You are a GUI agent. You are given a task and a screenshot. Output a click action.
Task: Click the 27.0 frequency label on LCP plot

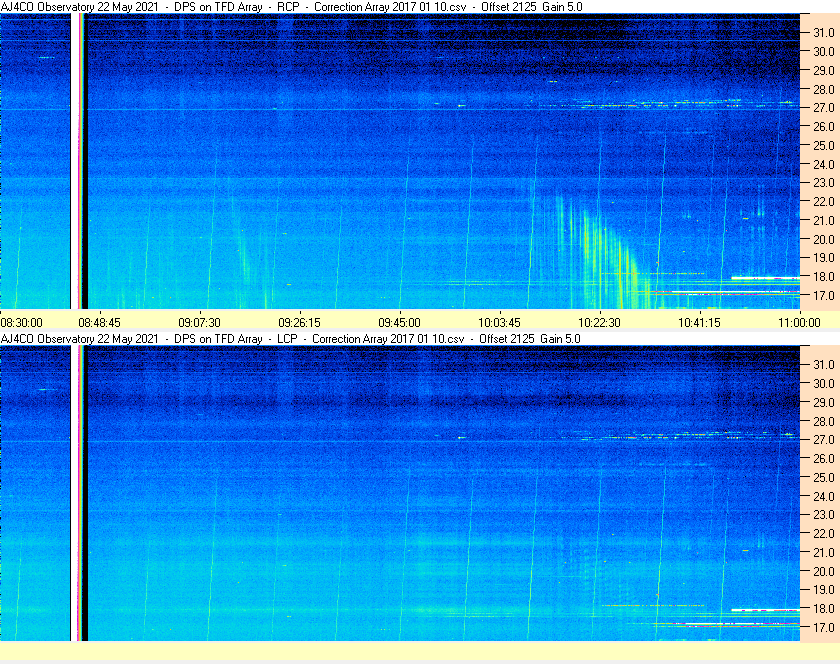824,440
